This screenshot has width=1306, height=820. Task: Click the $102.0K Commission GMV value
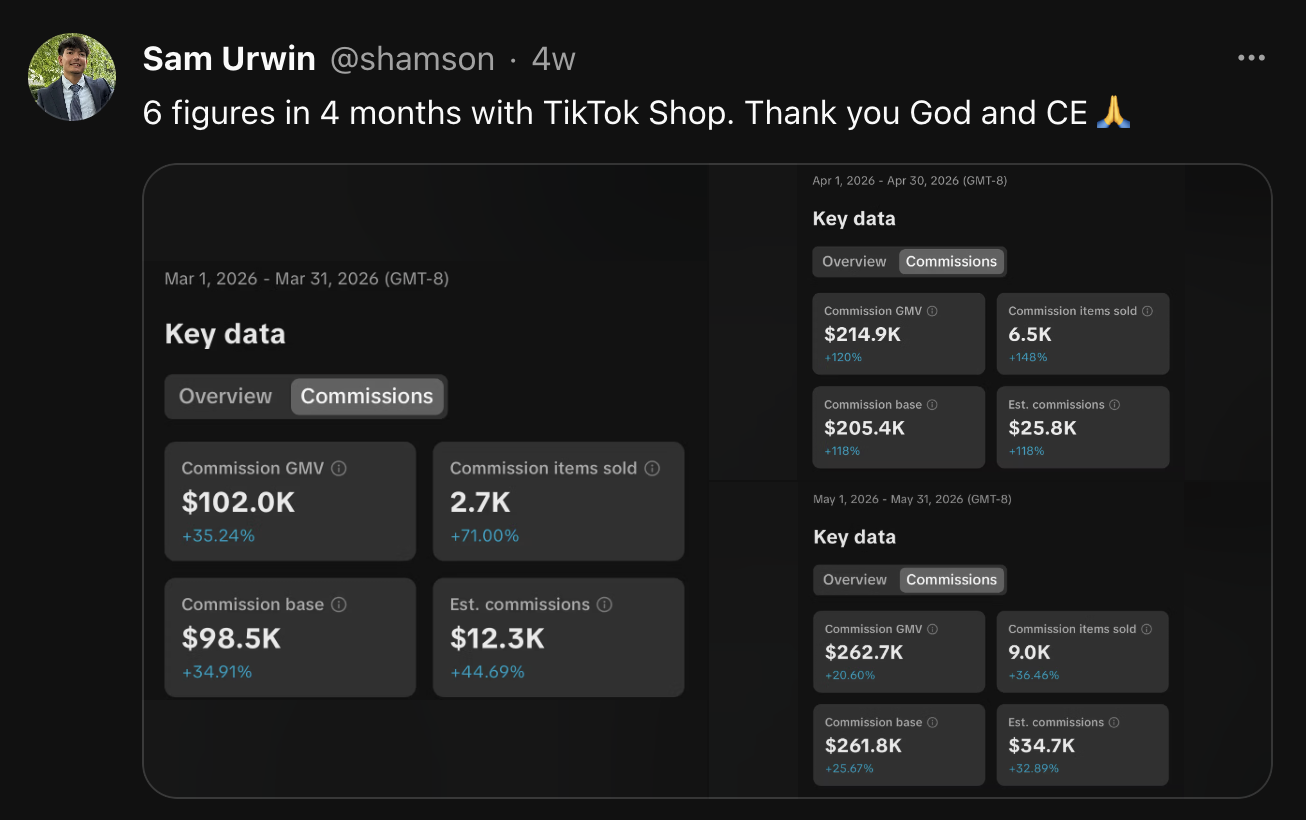point(238,502)
